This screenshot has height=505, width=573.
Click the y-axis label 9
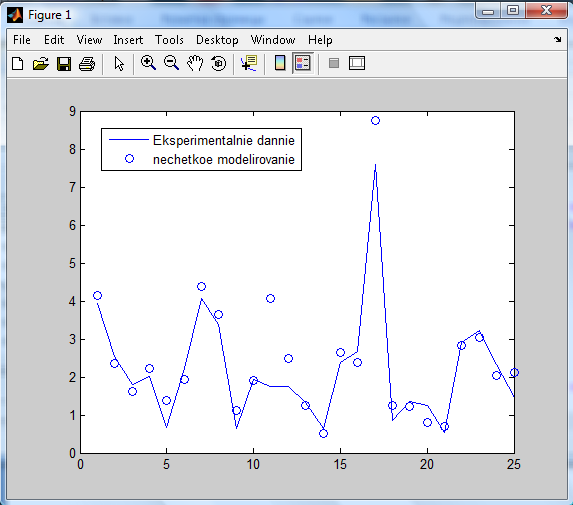[x=72, y=111]
